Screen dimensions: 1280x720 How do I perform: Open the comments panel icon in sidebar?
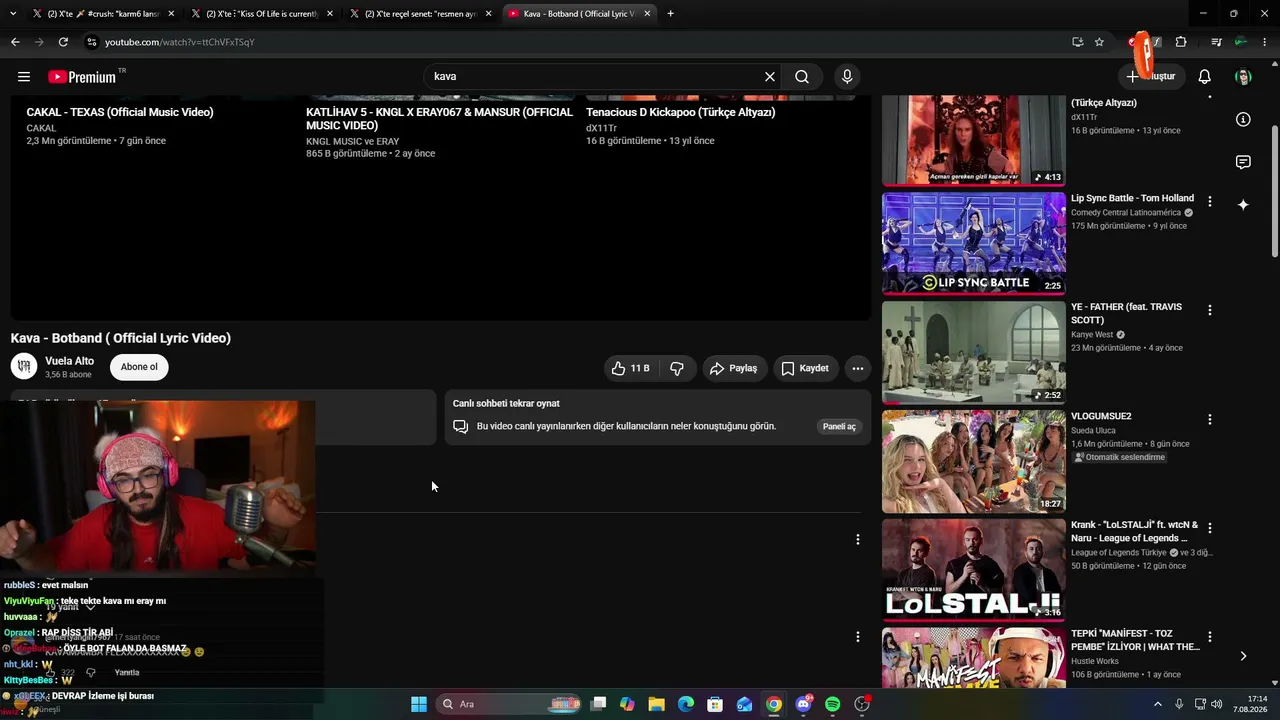(1243, 162)
